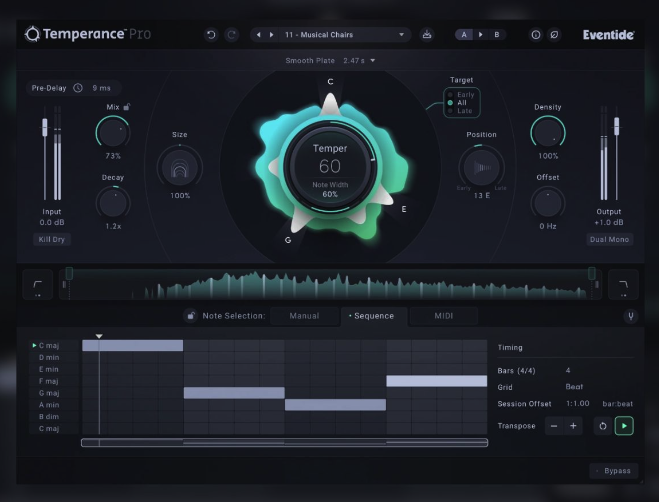Click the Eventide logo
The height and width of the screenshot is (502, 659).
tap(608, 35)
